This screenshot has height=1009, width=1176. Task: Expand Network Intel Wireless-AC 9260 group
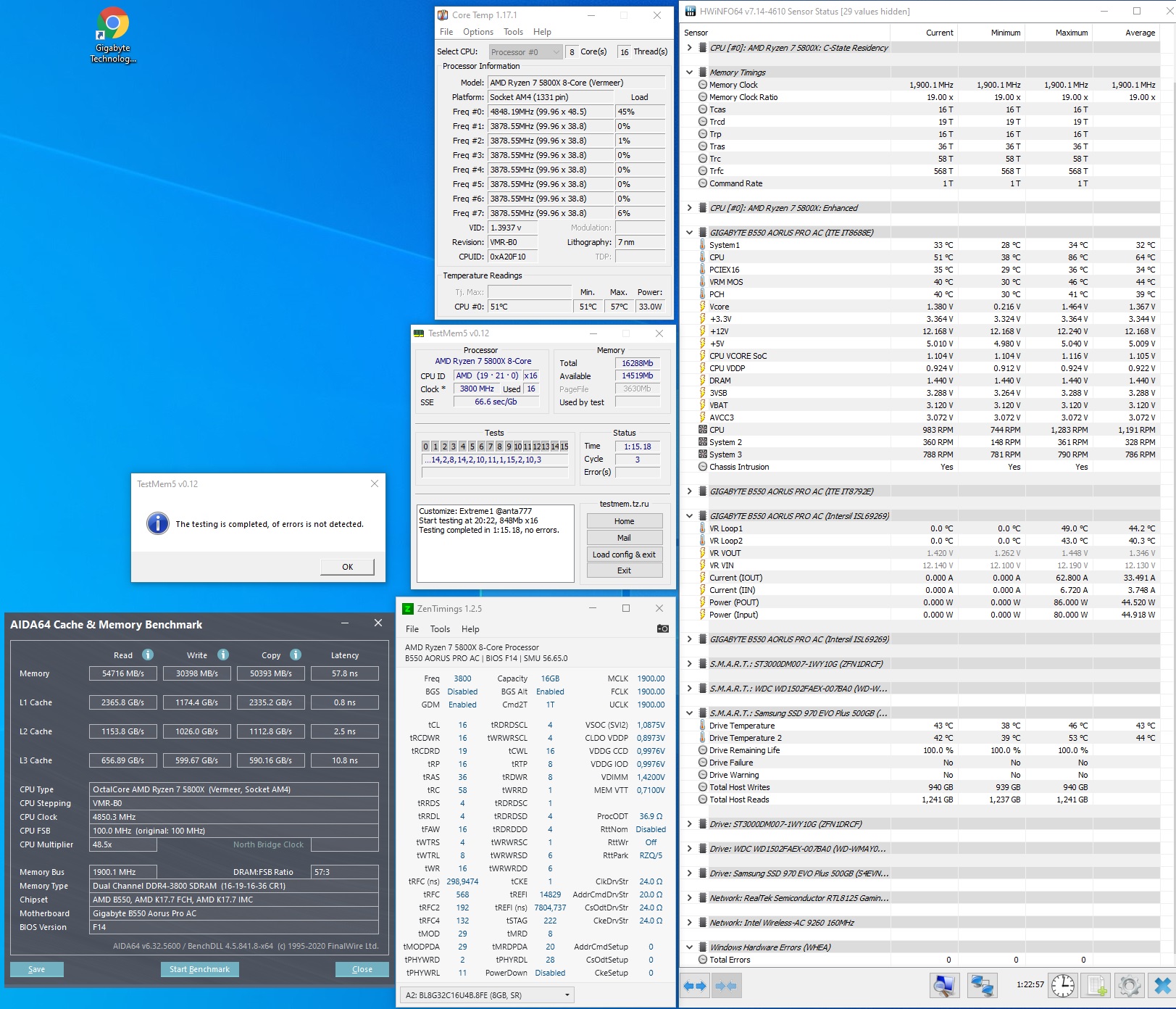689,923
